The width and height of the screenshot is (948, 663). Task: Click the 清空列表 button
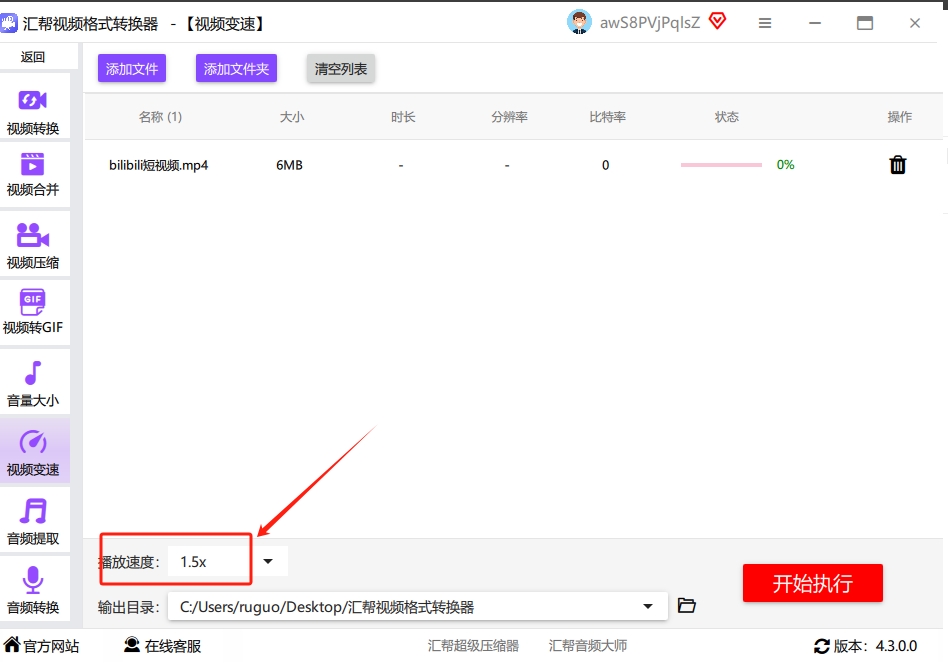click(x=341, y=68)
